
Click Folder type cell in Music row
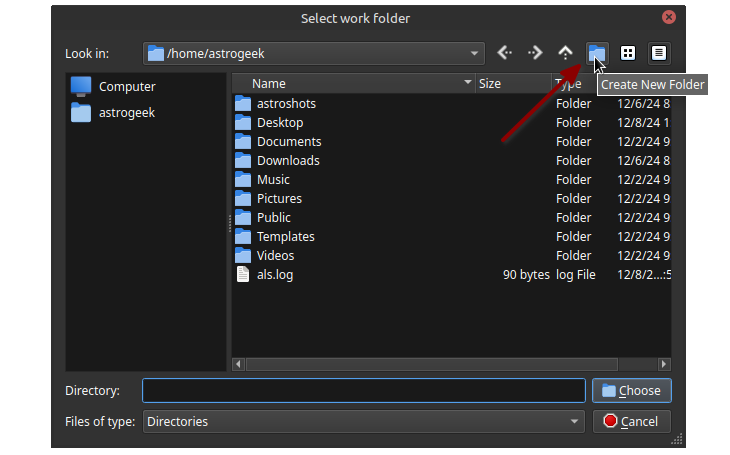574,179
